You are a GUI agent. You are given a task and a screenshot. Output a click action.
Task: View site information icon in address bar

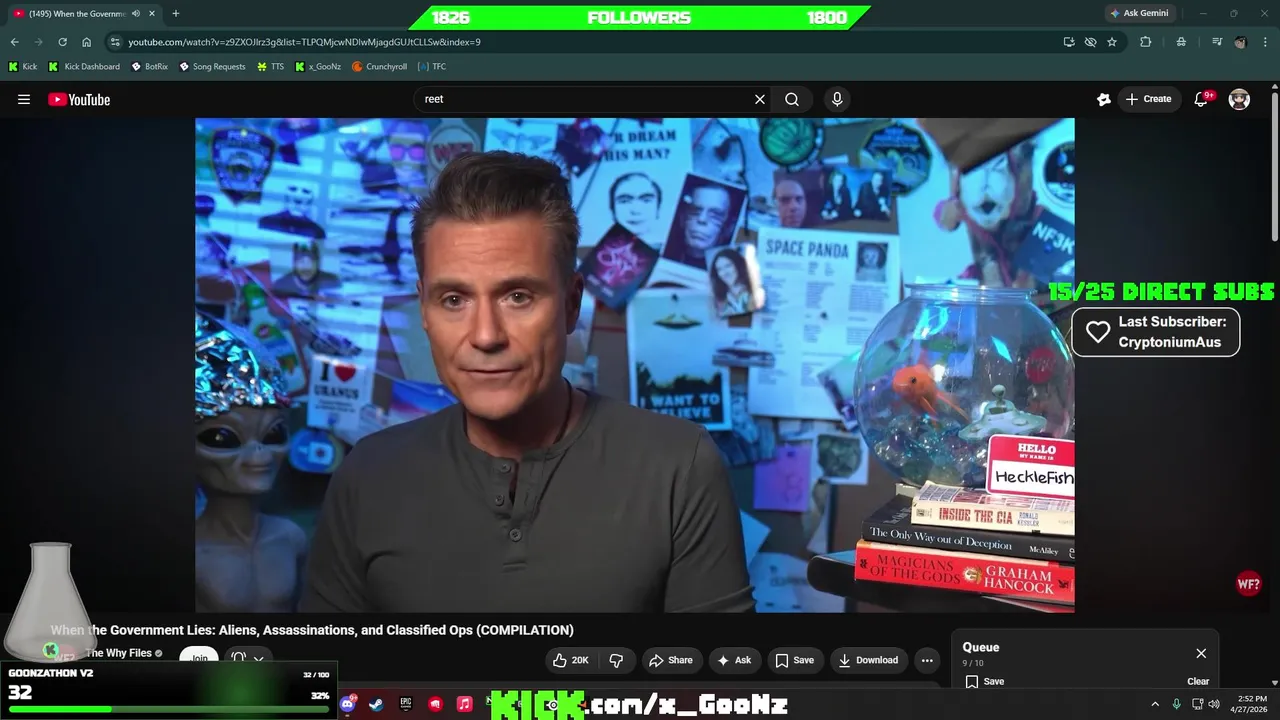point(115,42)
